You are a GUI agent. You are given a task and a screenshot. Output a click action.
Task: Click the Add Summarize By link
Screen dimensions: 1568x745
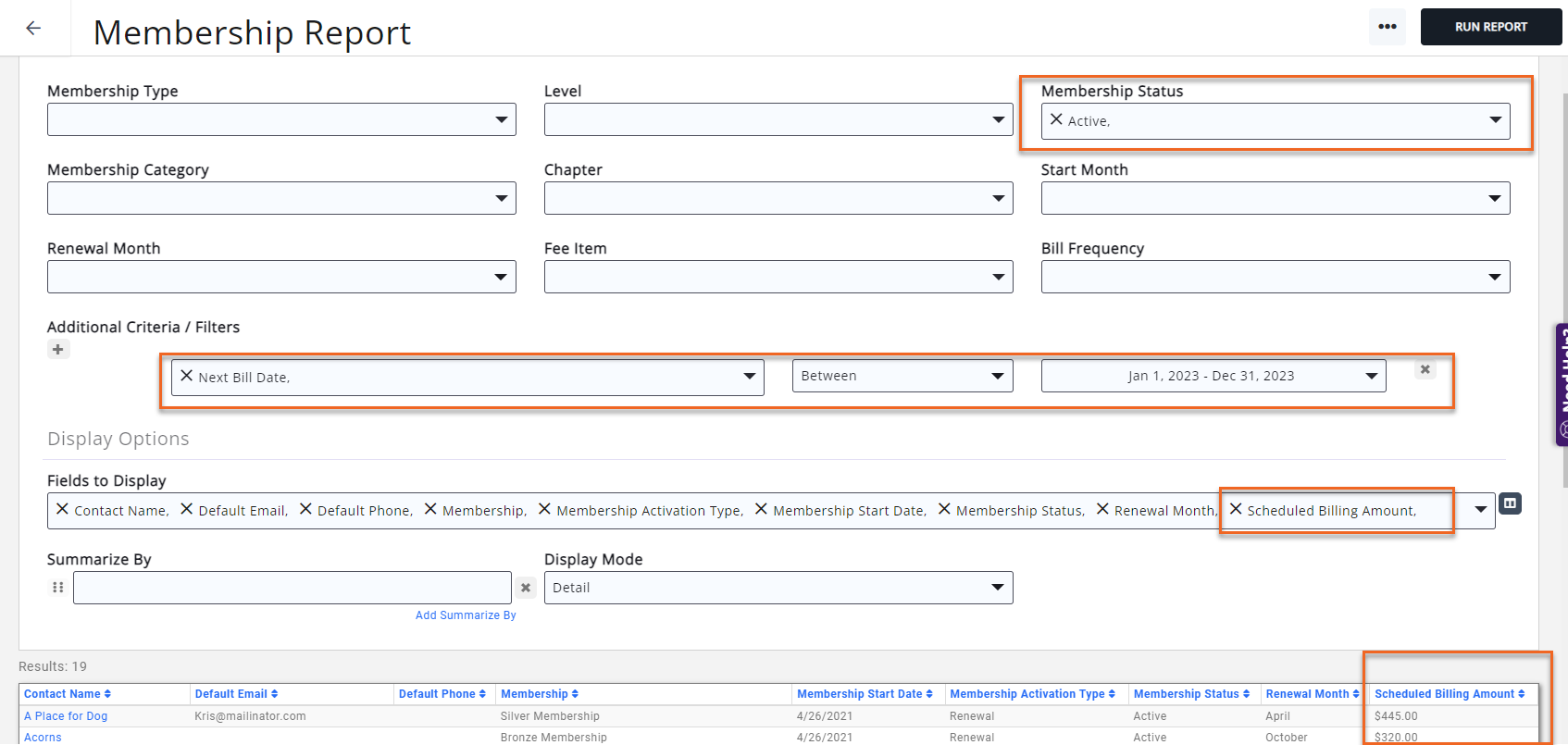(x=466, y=615)
